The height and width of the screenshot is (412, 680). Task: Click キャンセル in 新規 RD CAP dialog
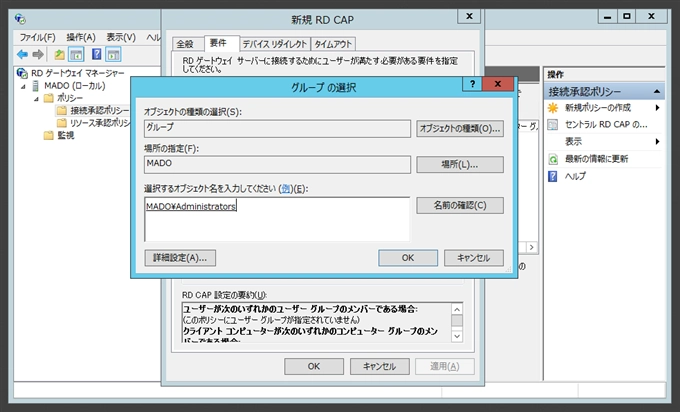[x=379, y=366]
